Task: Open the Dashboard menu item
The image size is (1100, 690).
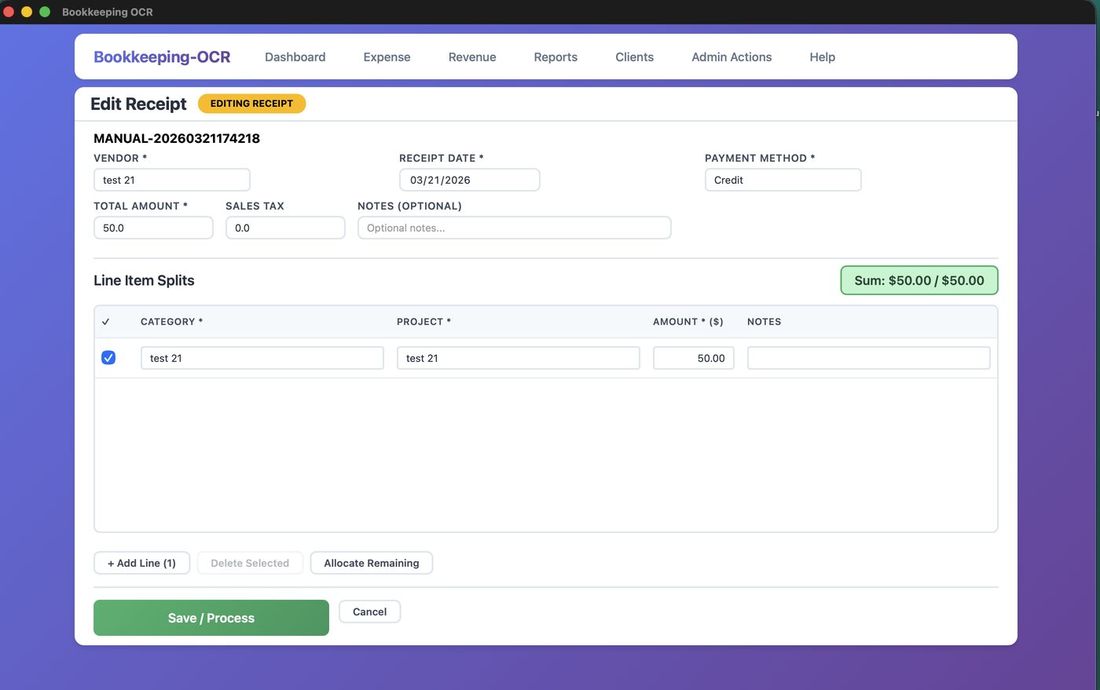Action: coord(295,57)
